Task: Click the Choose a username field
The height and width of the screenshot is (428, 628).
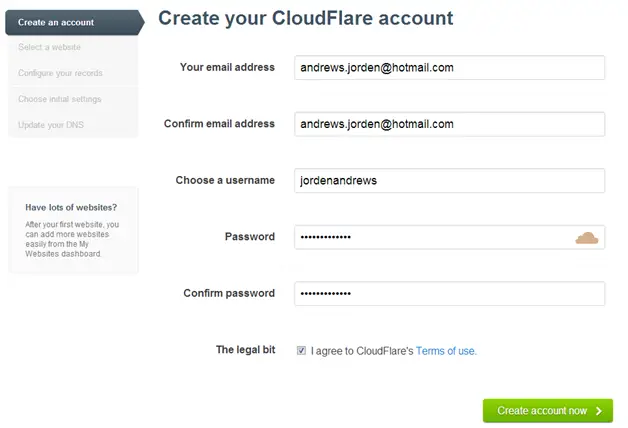Action: [x=449, y=181]
